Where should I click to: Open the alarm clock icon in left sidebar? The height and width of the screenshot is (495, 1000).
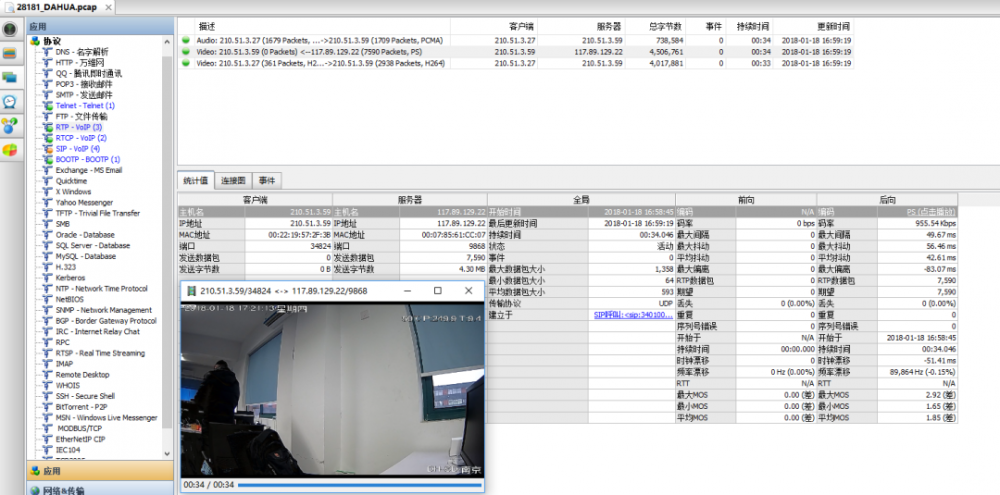coord(10,102)
